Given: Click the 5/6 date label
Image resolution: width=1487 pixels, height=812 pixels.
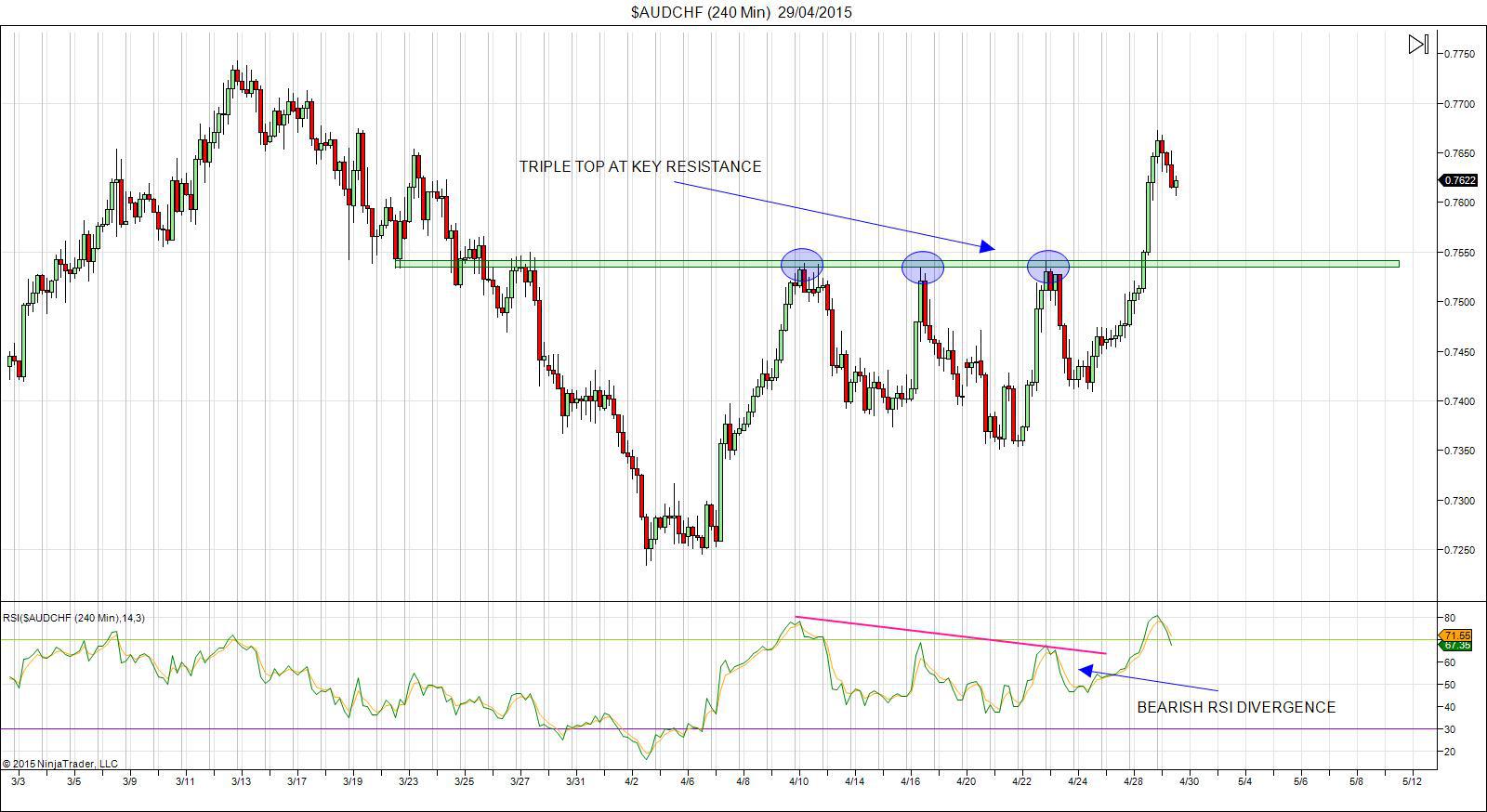Looking at the screenshot, I should tap(1301, 781).
